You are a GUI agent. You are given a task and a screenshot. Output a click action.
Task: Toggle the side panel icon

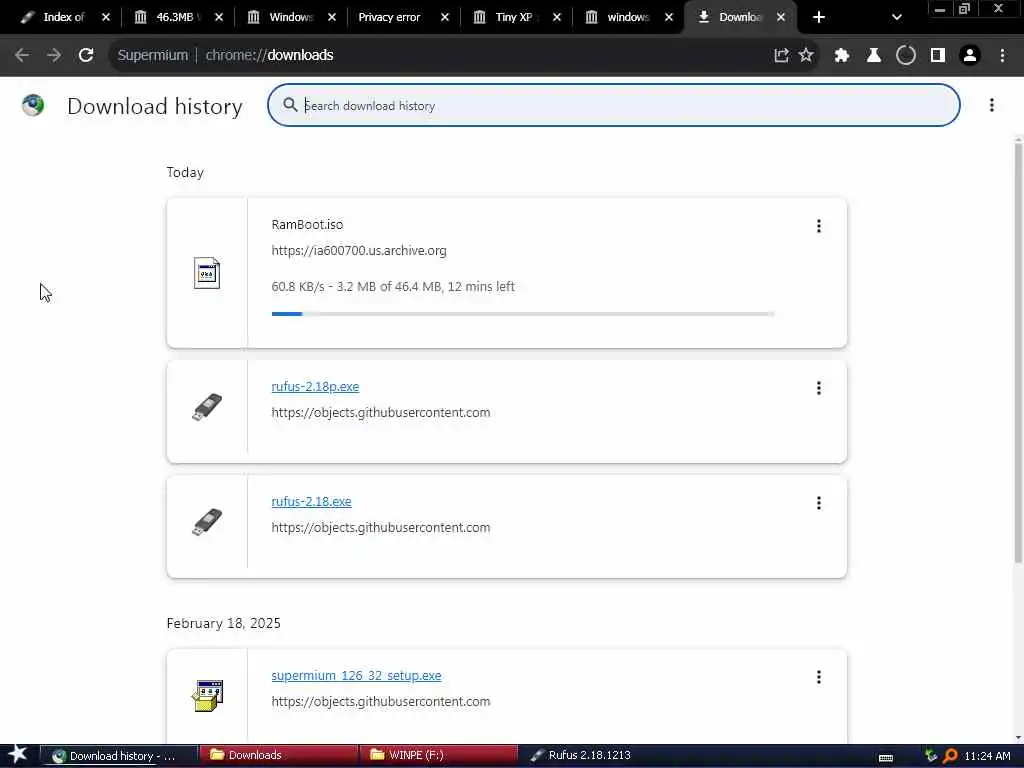pos(938,56)
